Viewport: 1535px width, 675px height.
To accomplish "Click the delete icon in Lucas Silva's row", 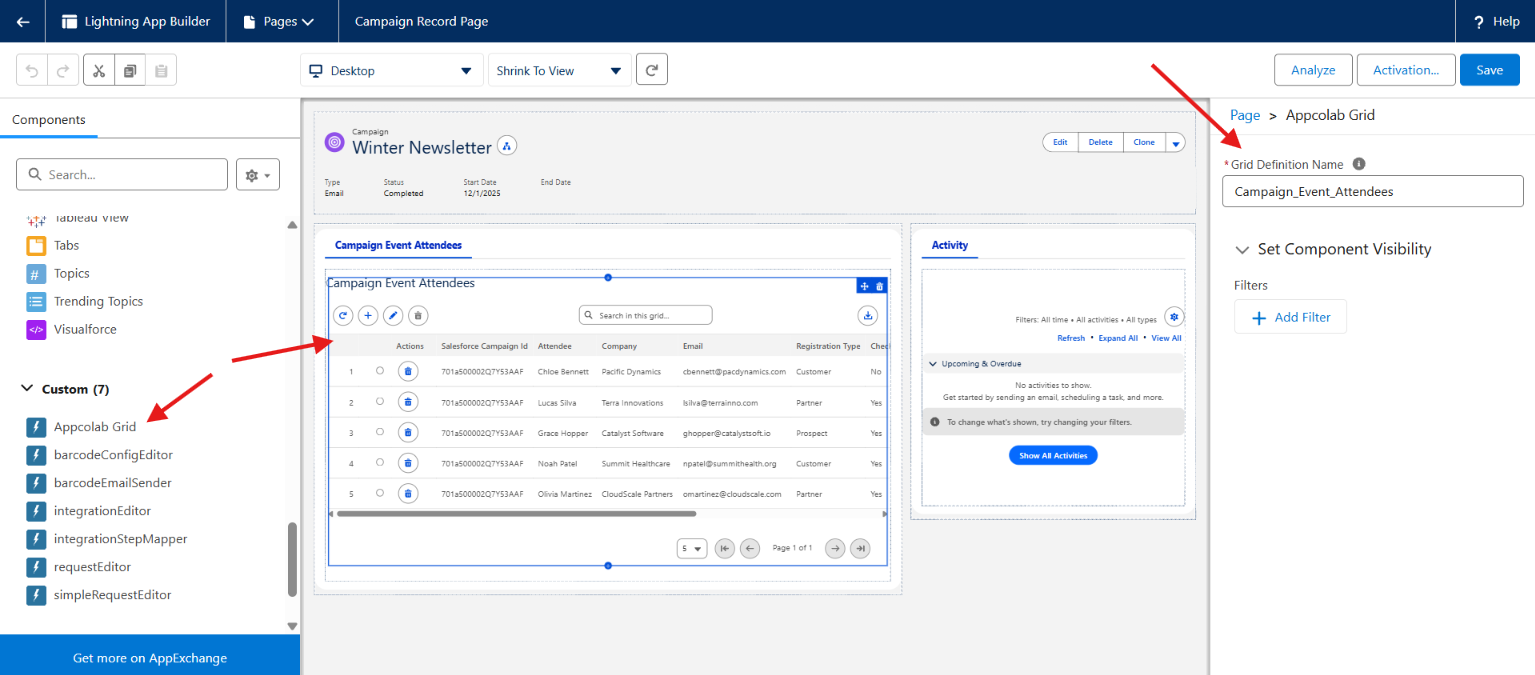I will 408,402.
